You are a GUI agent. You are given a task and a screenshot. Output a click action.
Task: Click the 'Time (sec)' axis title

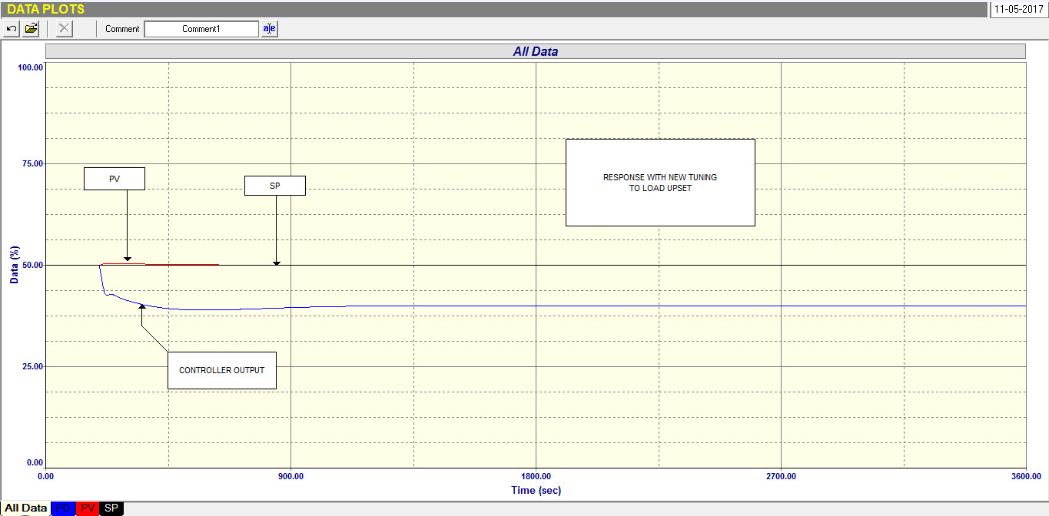(x=536, y=491)
